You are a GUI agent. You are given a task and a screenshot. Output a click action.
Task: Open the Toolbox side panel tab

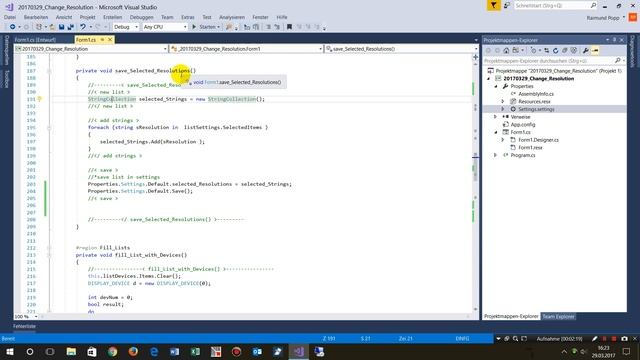[x=7, y=79]
